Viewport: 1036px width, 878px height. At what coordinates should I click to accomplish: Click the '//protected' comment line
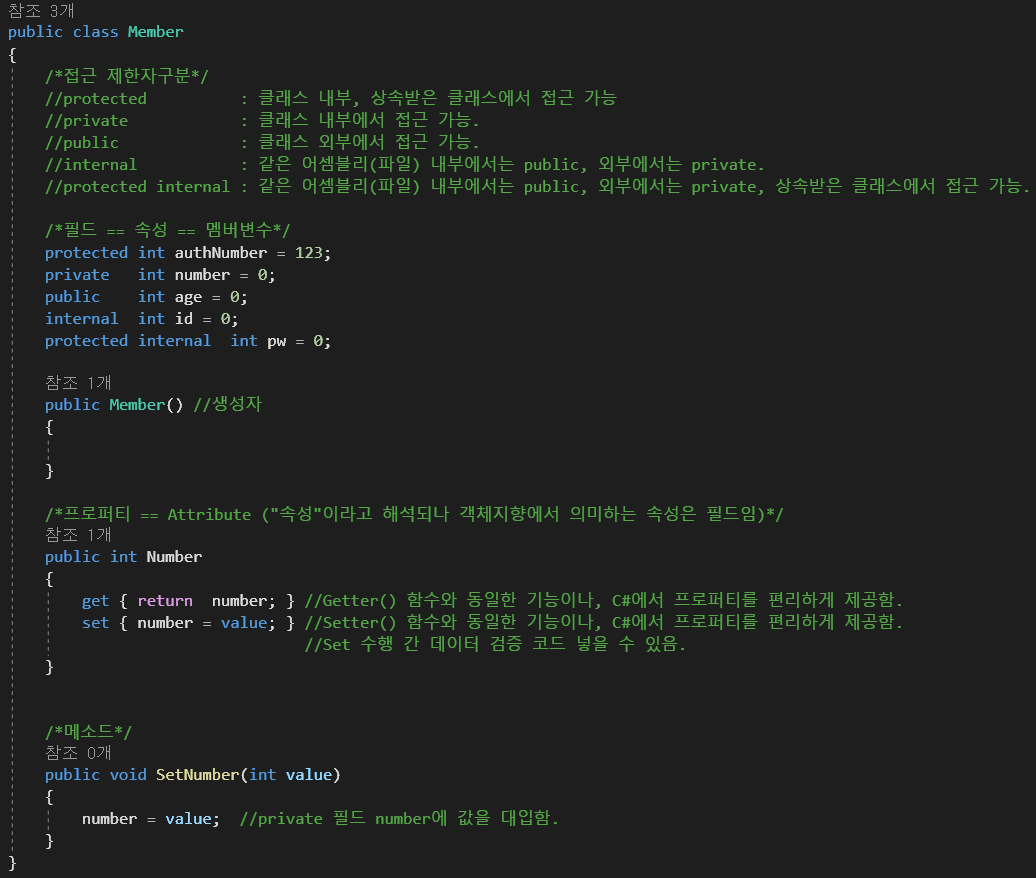[x=331, y=98]
